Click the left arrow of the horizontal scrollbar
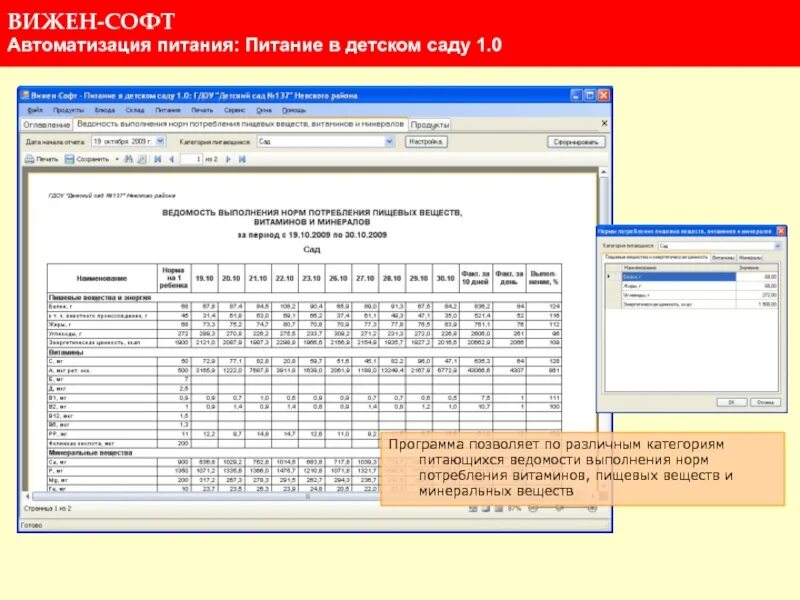The width and height of the screenshot is (800, 600). (x=28, y=496)
